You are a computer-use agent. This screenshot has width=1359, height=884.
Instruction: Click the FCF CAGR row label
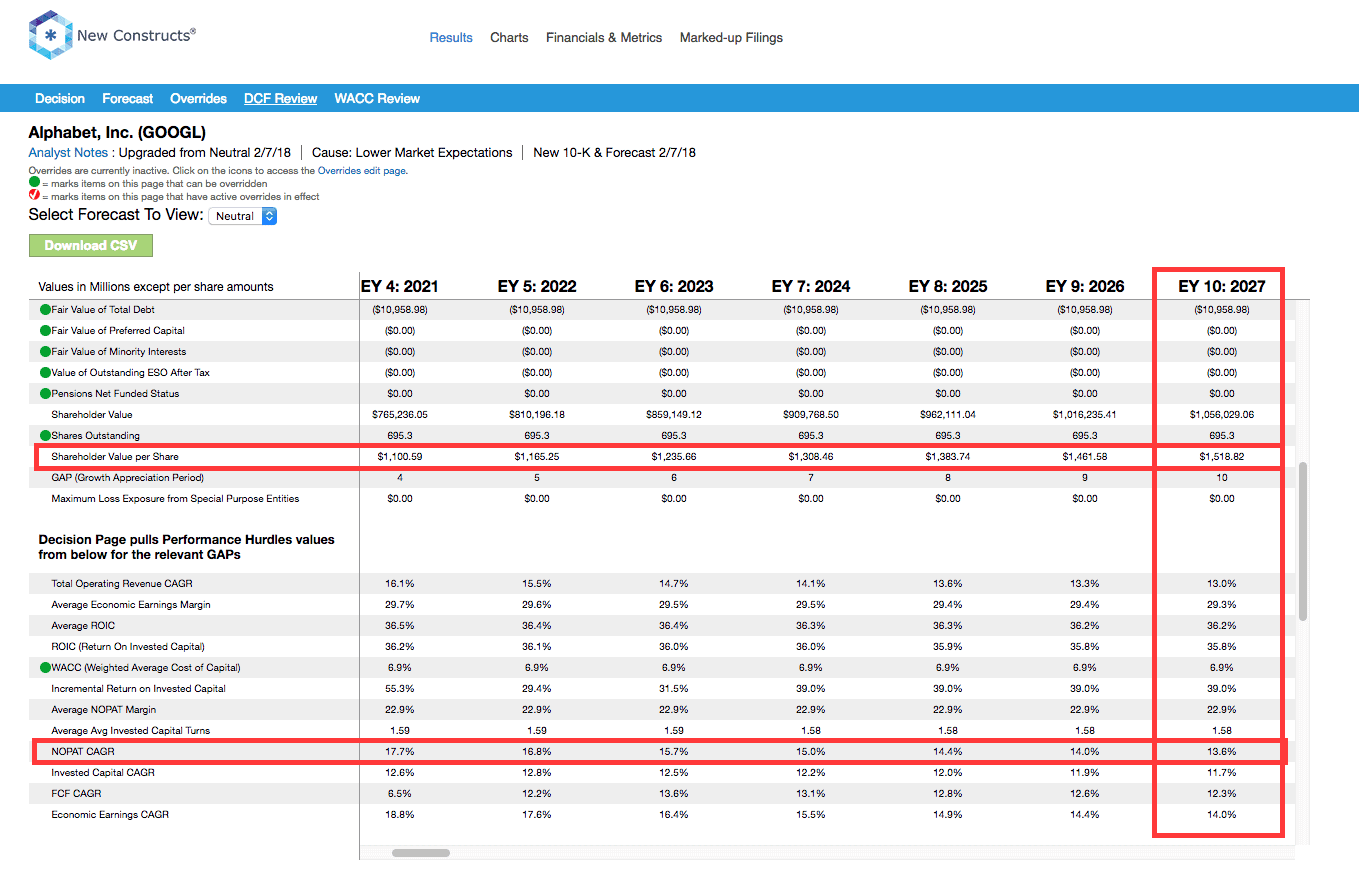[x=76, y=794]
